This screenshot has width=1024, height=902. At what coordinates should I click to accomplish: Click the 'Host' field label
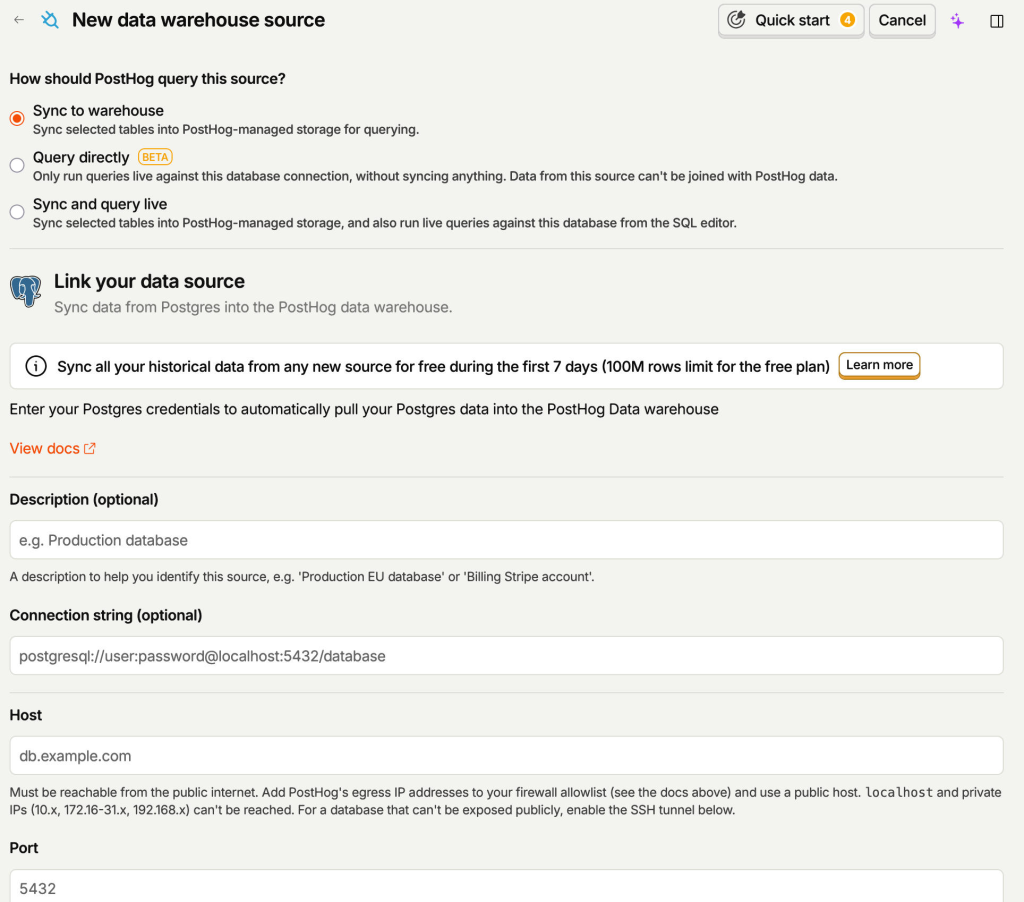click(25, 715)
